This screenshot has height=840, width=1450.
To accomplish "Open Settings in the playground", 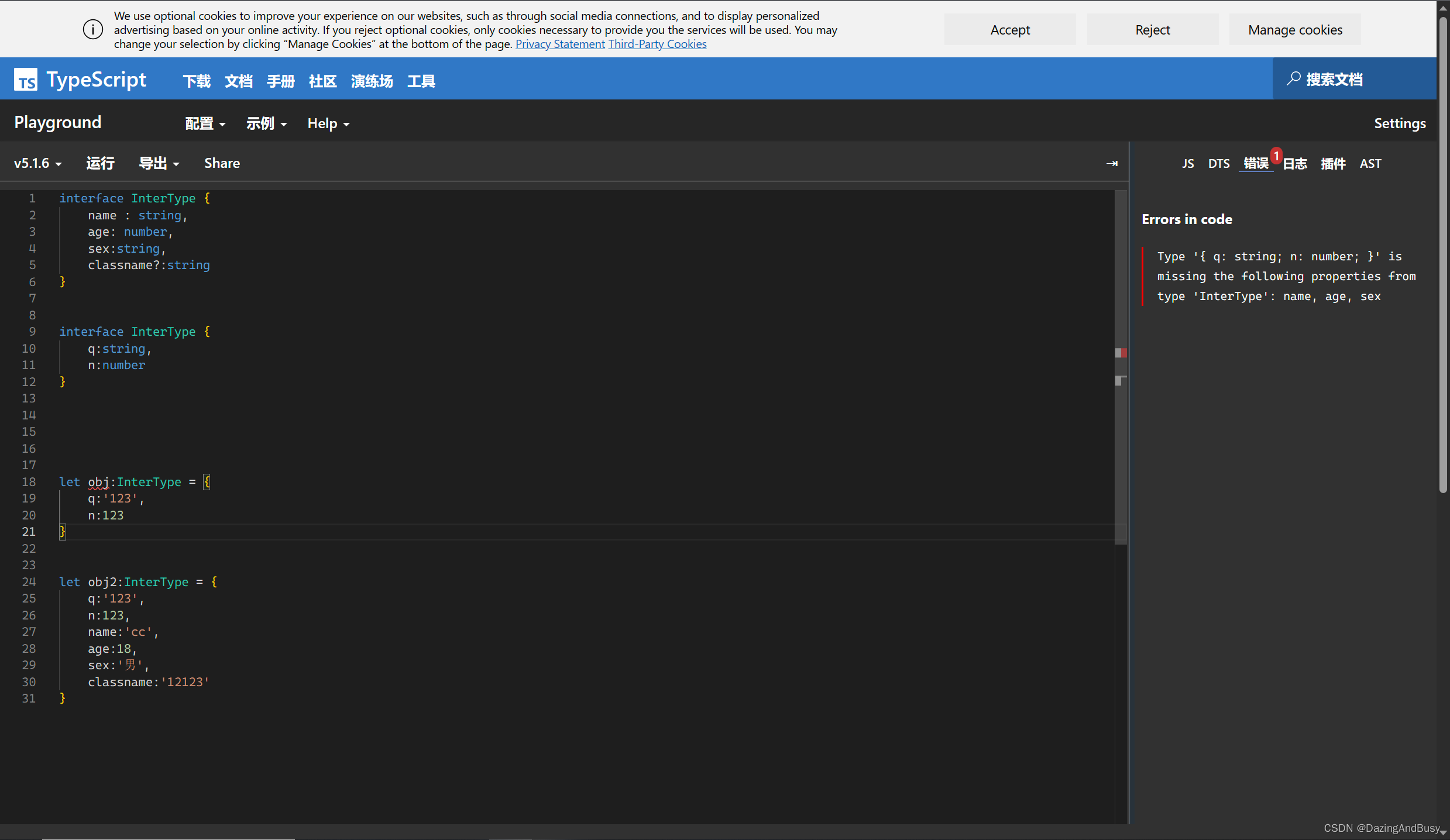I will (1399, 123).
